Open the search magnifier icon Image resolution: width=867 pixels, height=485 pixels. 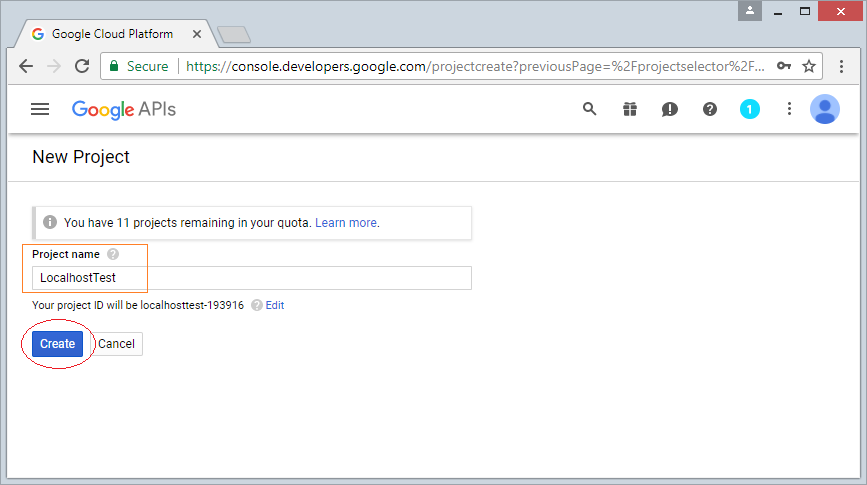click(589, 109)
